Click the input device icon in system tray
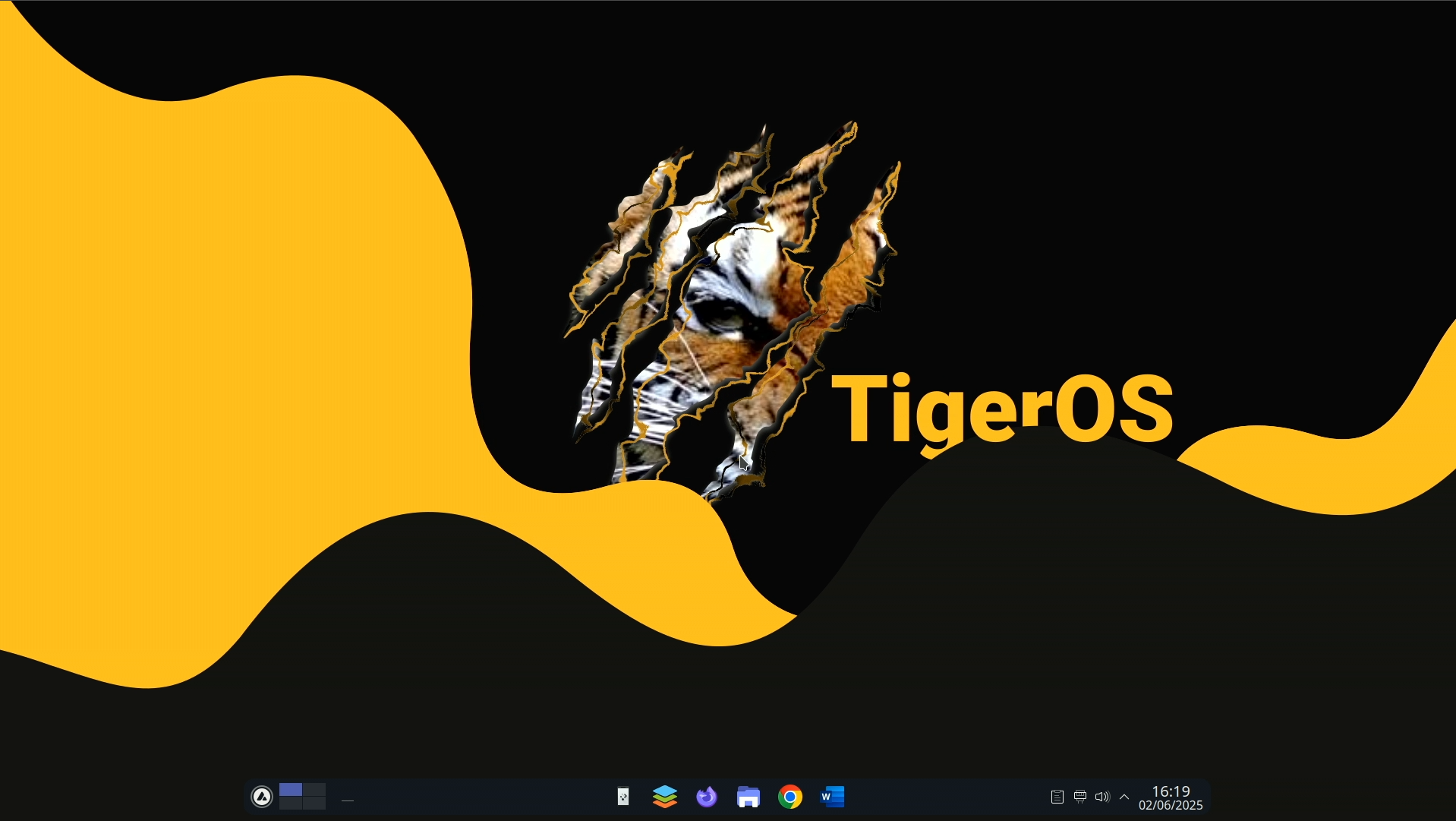The image size is (1456, 821). 1079,797
